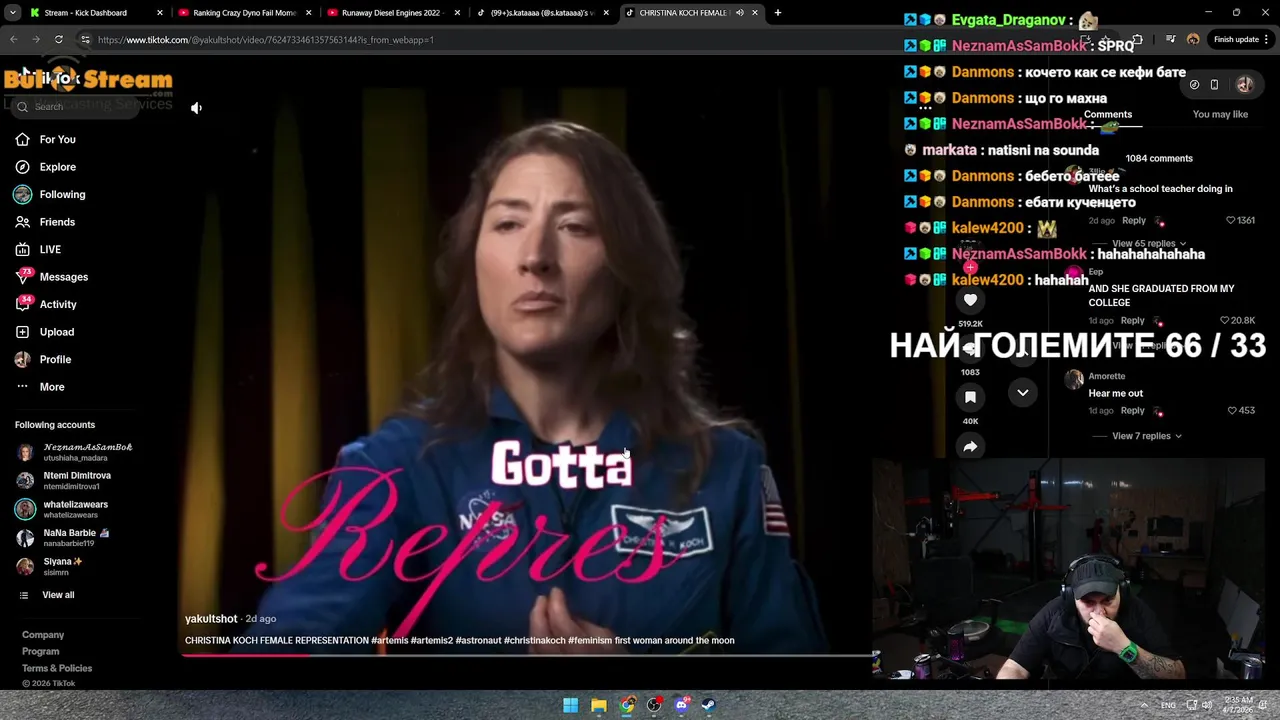
Task: Like the comment with 1361 likes
Action: 1240,220
